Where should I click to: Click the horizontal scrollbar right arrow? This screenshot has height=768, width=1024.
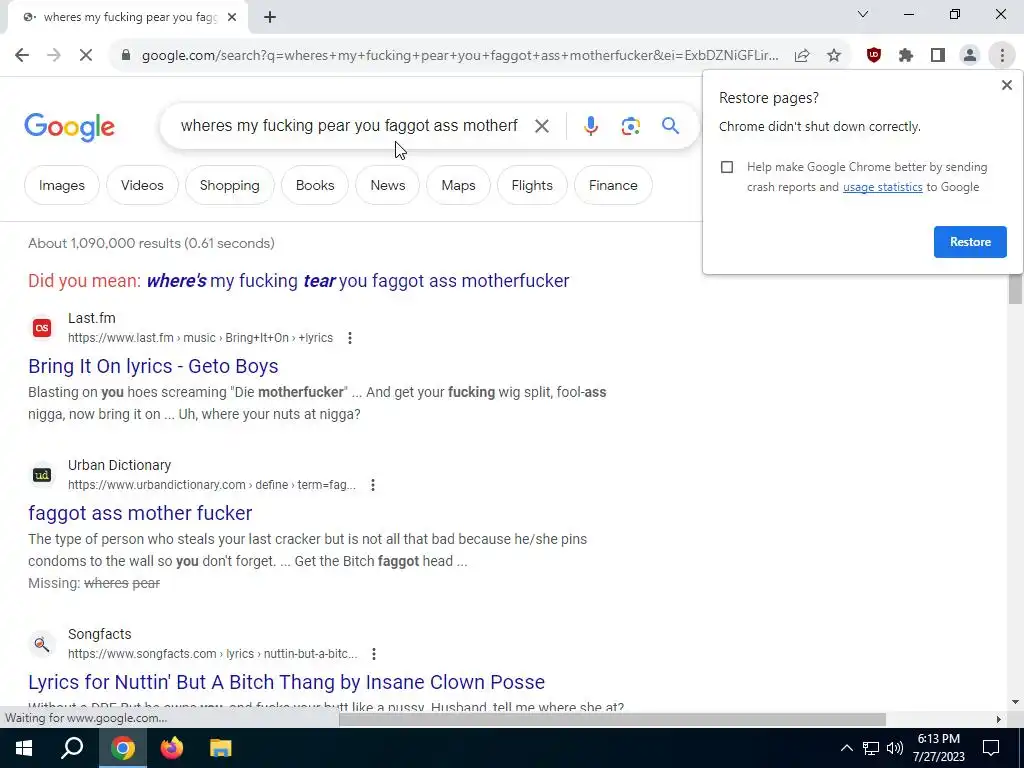999,720
